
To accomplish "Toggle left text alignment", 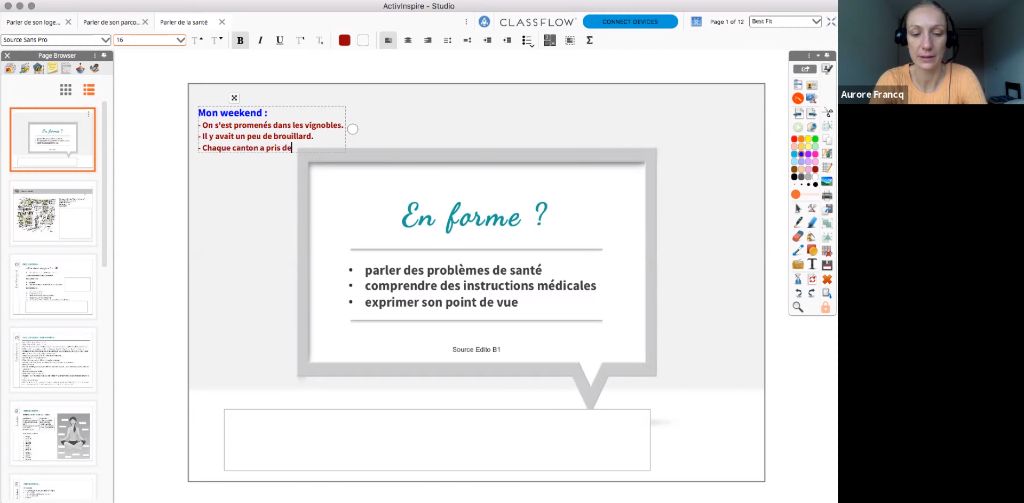I will tap(388, 41).
